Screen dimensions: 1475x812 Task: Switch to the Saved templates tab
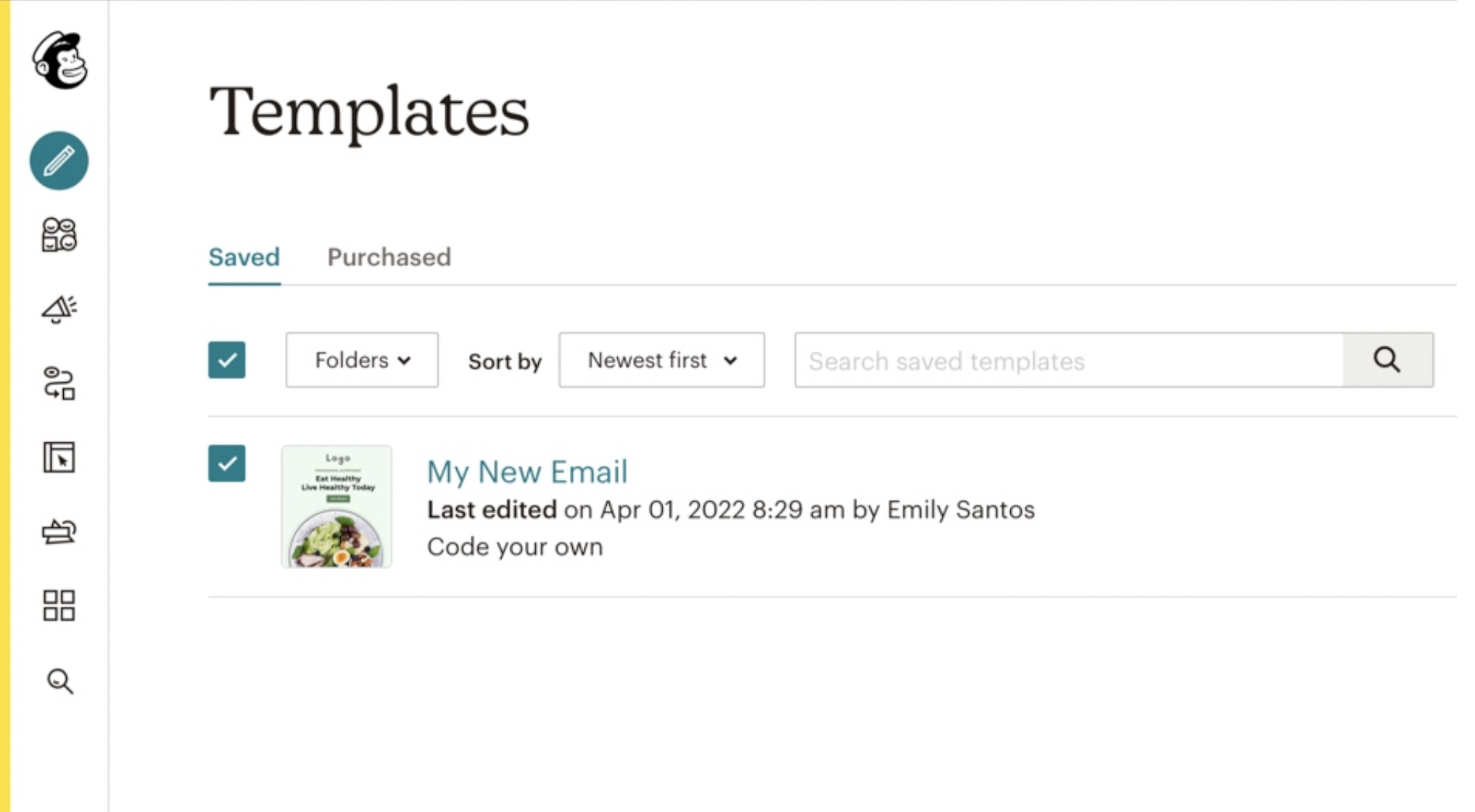tap(243, 257)
